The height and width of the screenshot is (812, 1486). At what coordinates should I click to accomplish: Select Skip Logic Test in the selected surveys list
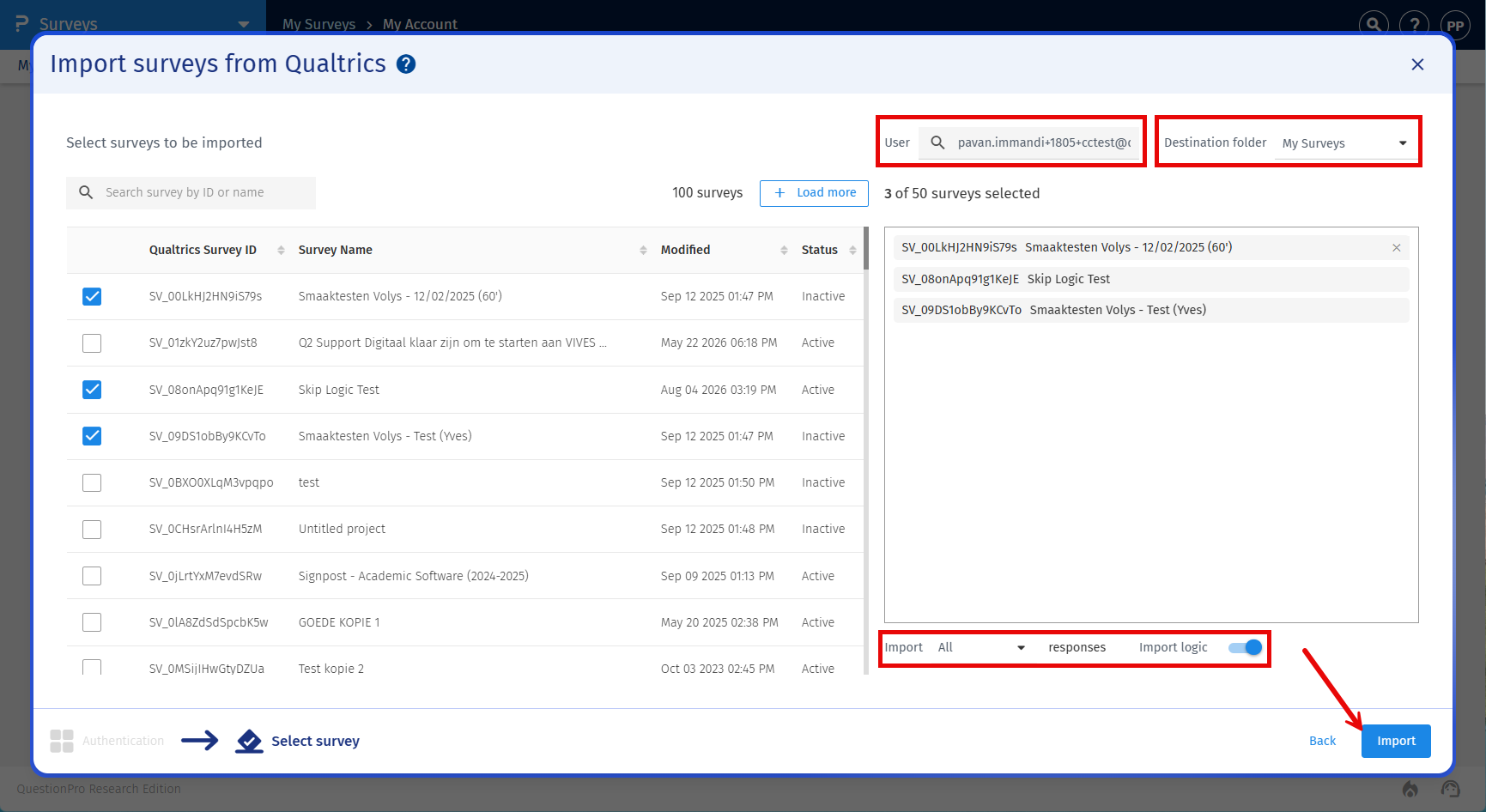pos(1151,279)
